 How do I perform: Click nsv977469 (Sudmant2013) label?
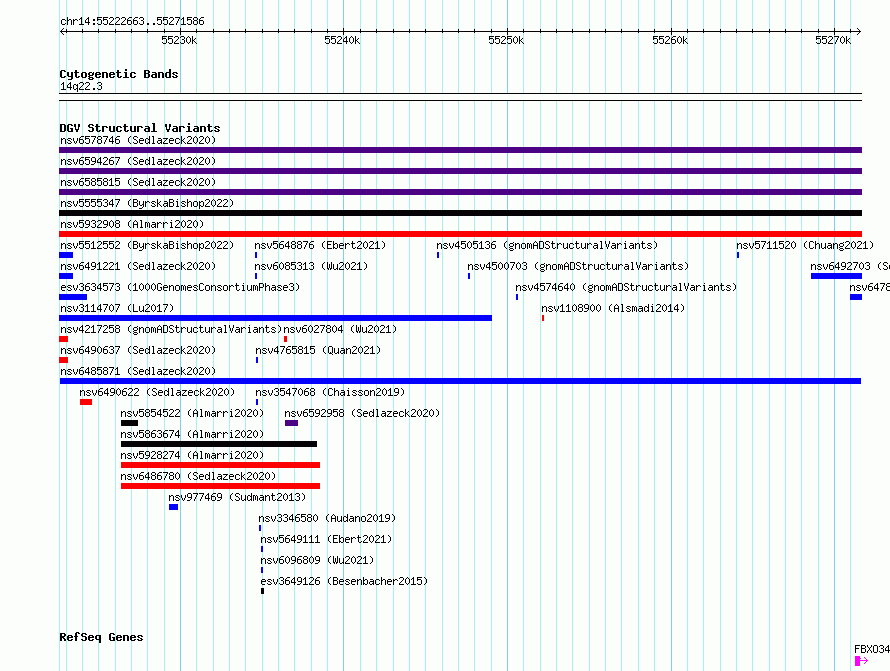tap(237, 497)
